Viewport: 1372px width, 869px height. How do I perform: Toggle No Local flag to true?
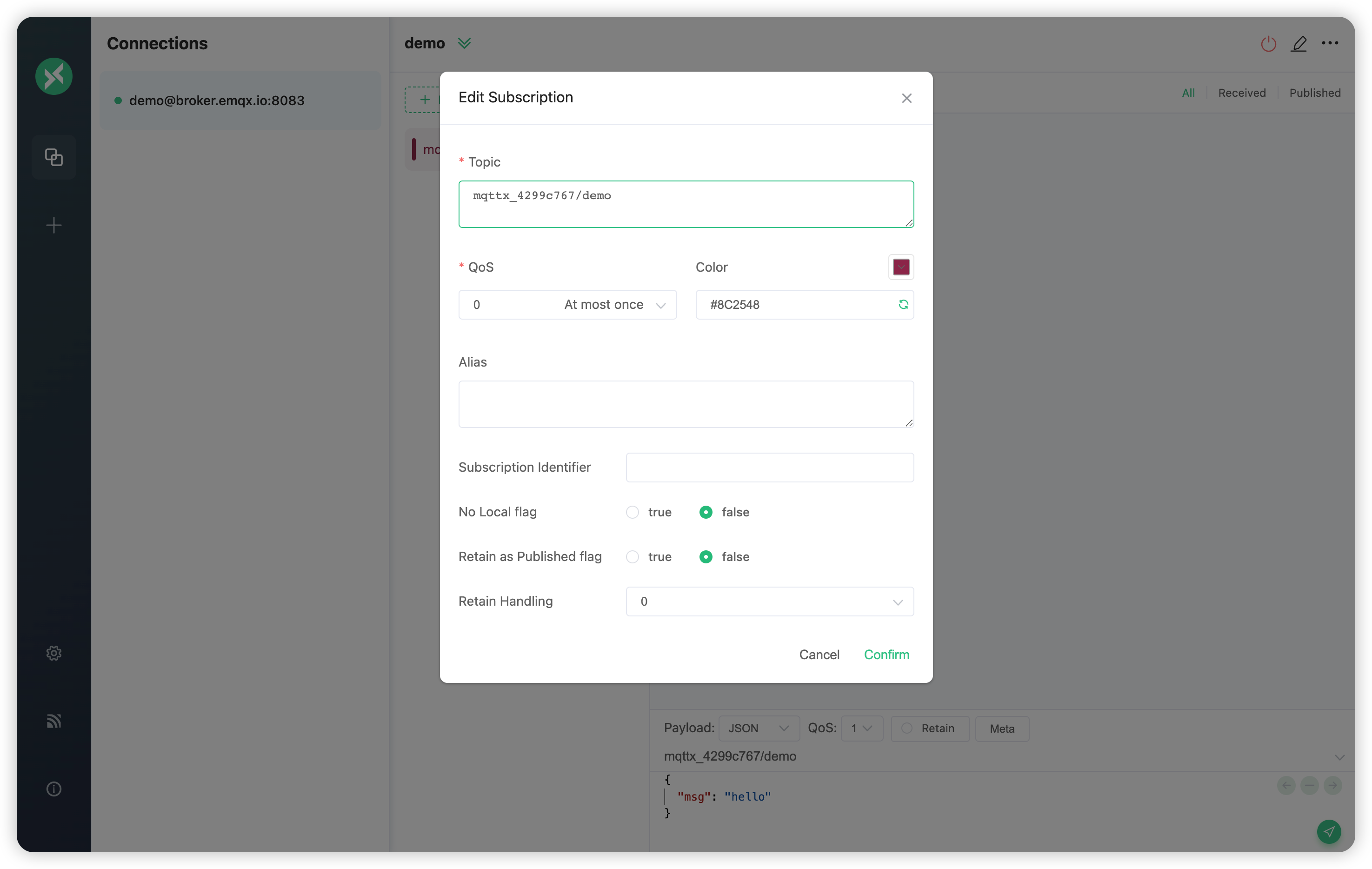tap(633, 511)
